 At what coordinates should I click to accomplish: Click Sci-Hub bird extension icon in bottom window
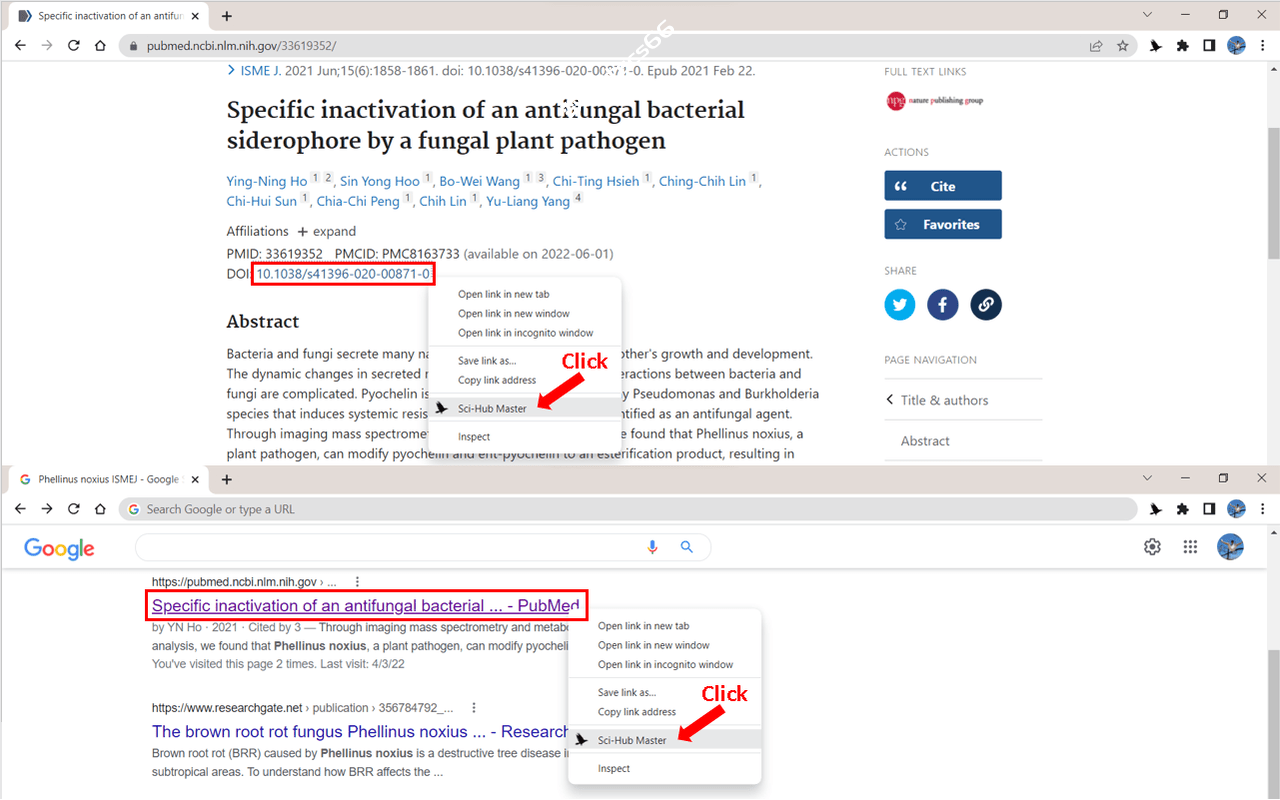click(x=1156, y=509)
